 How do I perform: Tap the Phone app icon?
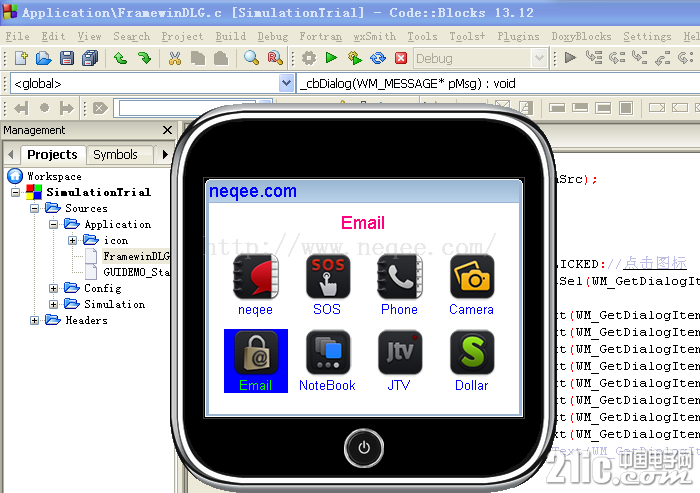400,277
